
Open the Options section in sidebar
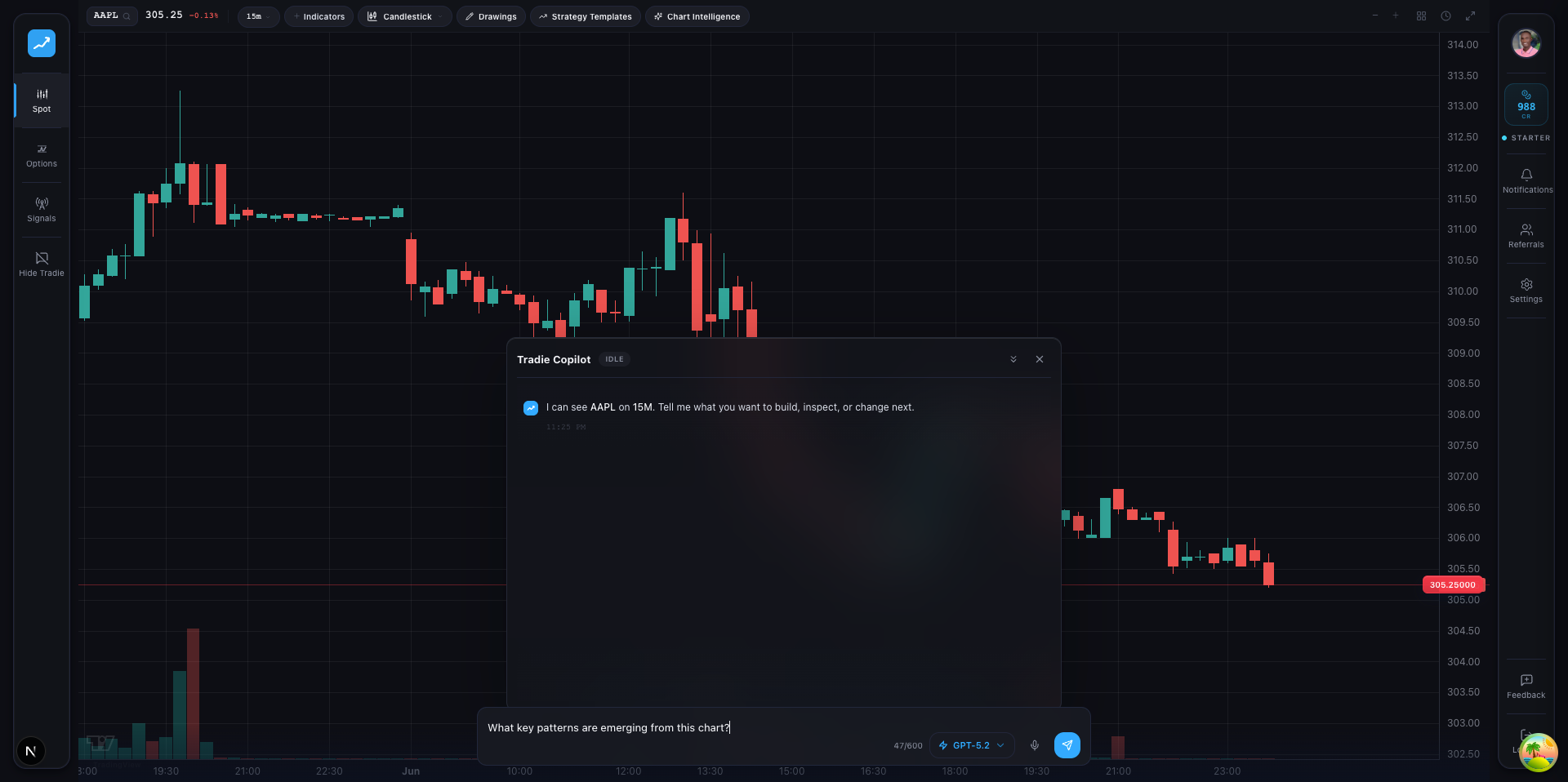pyautogui.click(x=42, y=155)
